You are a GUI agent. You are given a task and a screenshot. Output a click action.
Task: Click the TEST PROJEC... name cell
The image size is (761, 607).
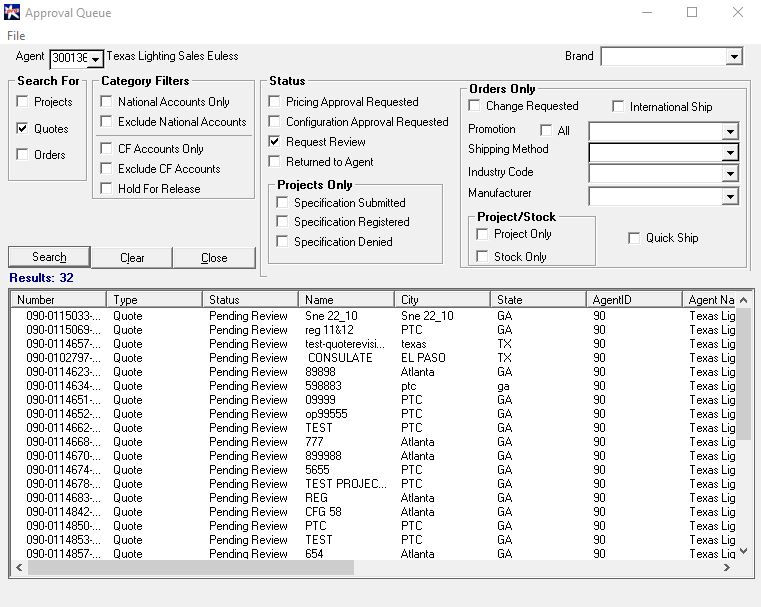(x=346, y=484)
